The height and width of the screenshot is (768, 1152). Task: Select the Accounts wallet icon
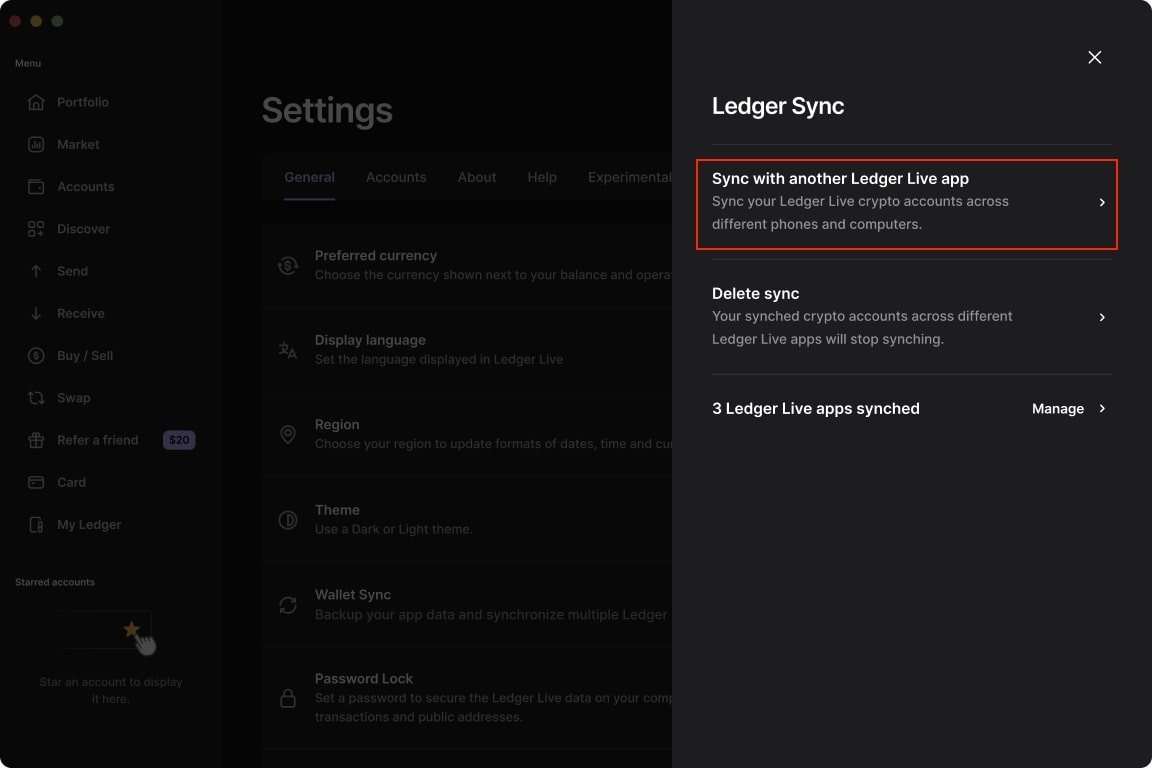[x=36, y=187]
